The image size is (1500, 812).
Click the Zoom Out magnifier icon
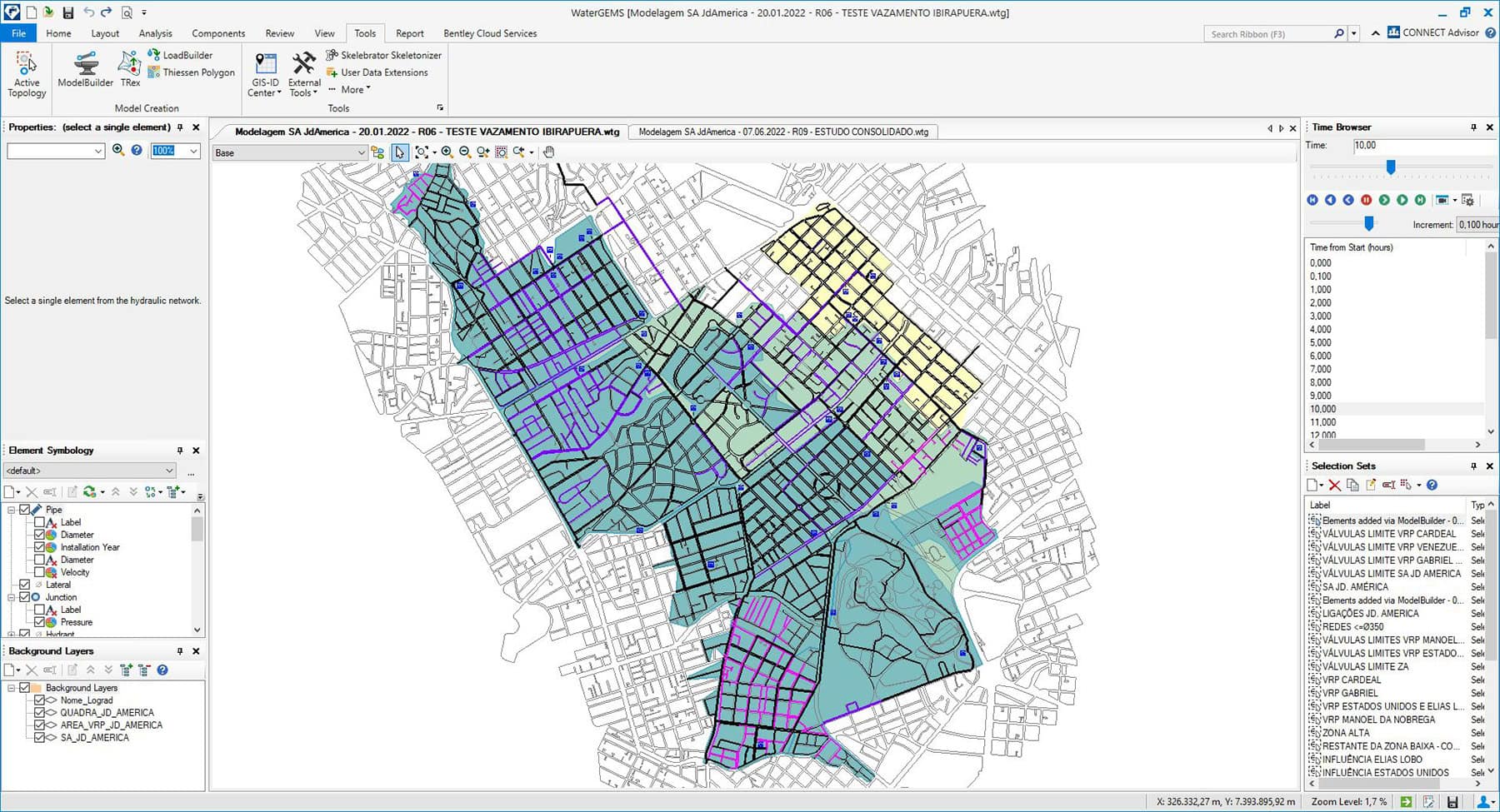(x=465, y=152)
